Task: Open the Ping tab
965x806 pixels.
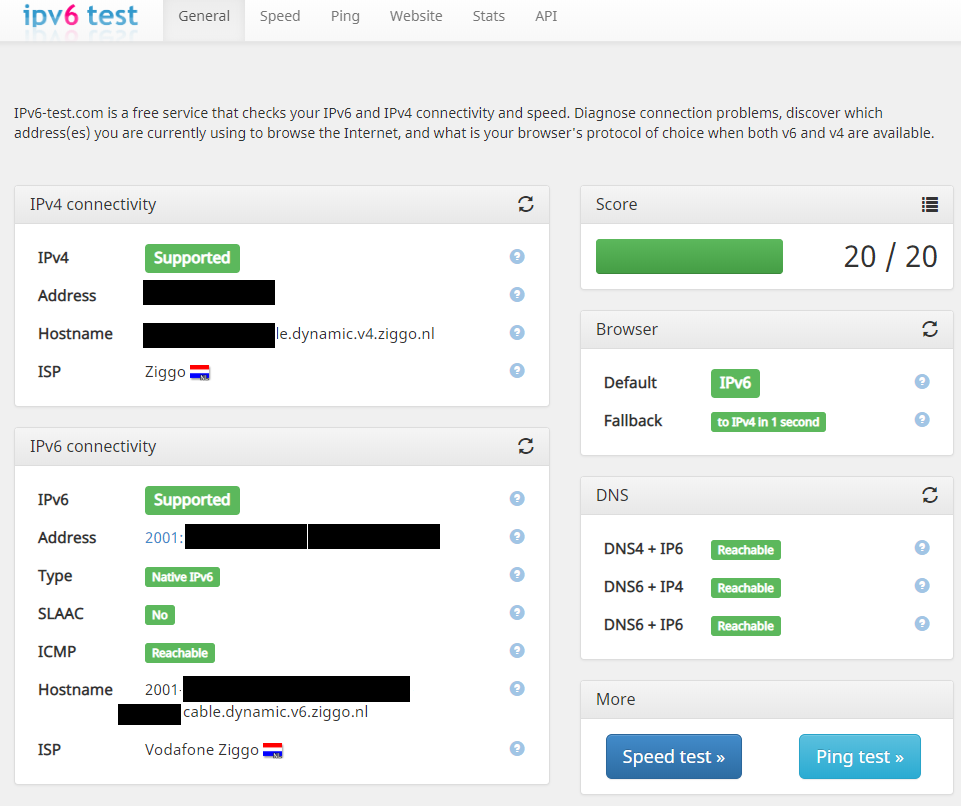Action: pyautogui.click(x=345, y=17)
